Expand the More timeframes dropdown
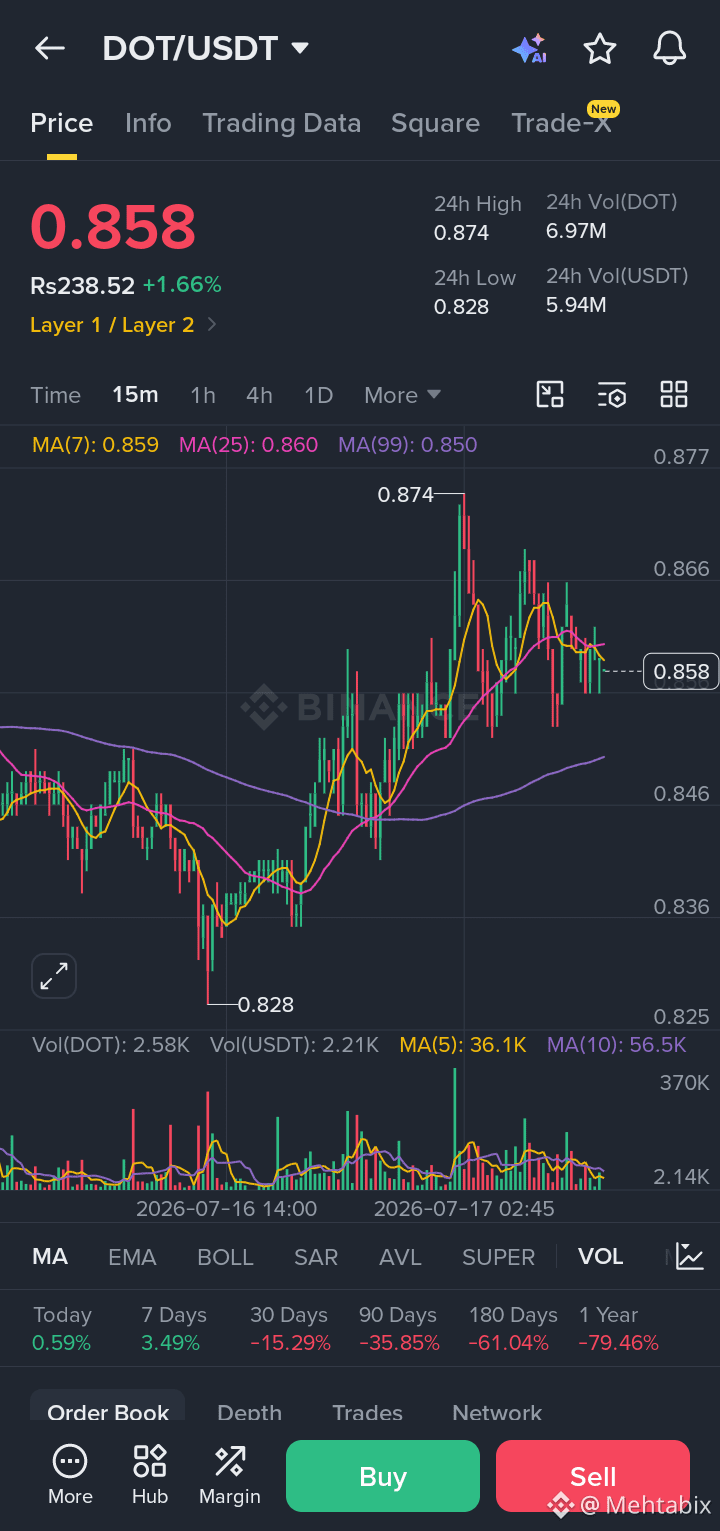Image resolution: width=720 pixels, height=1531 pixels. click(402, 395)
